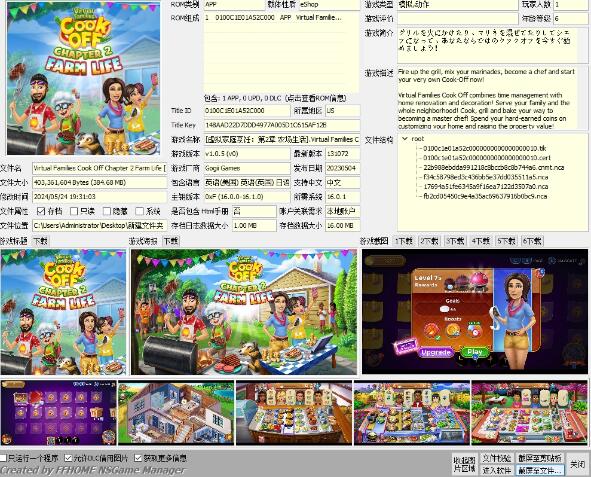
Task: Click the 游戏厂商 field showing Gogii Games
Action: pyautogui.click(x=247, y=168)
